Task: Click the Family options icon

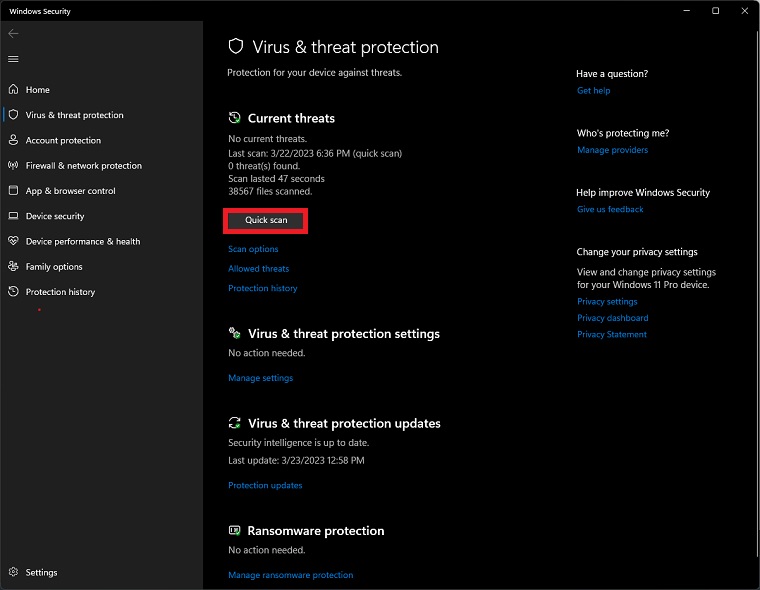Action: pyautogui.click(x=14, y=267)
